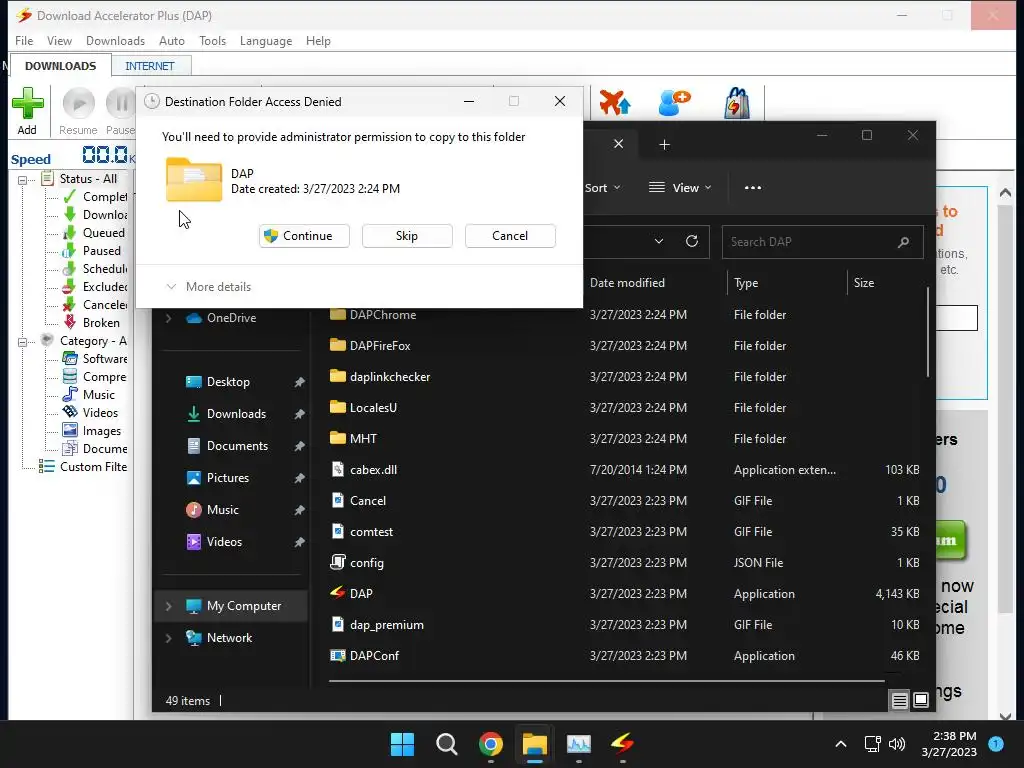Click the Explorer refresh button
1024x768 pixels.
(x=692, y=242)
